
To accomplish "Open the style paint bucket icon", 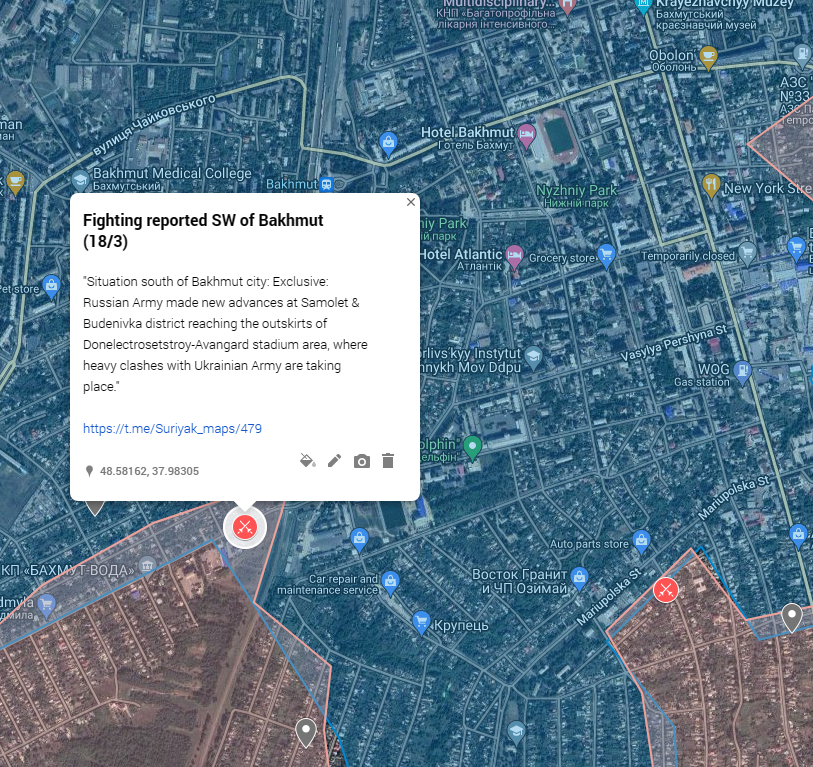I will (x=308, y=461).
